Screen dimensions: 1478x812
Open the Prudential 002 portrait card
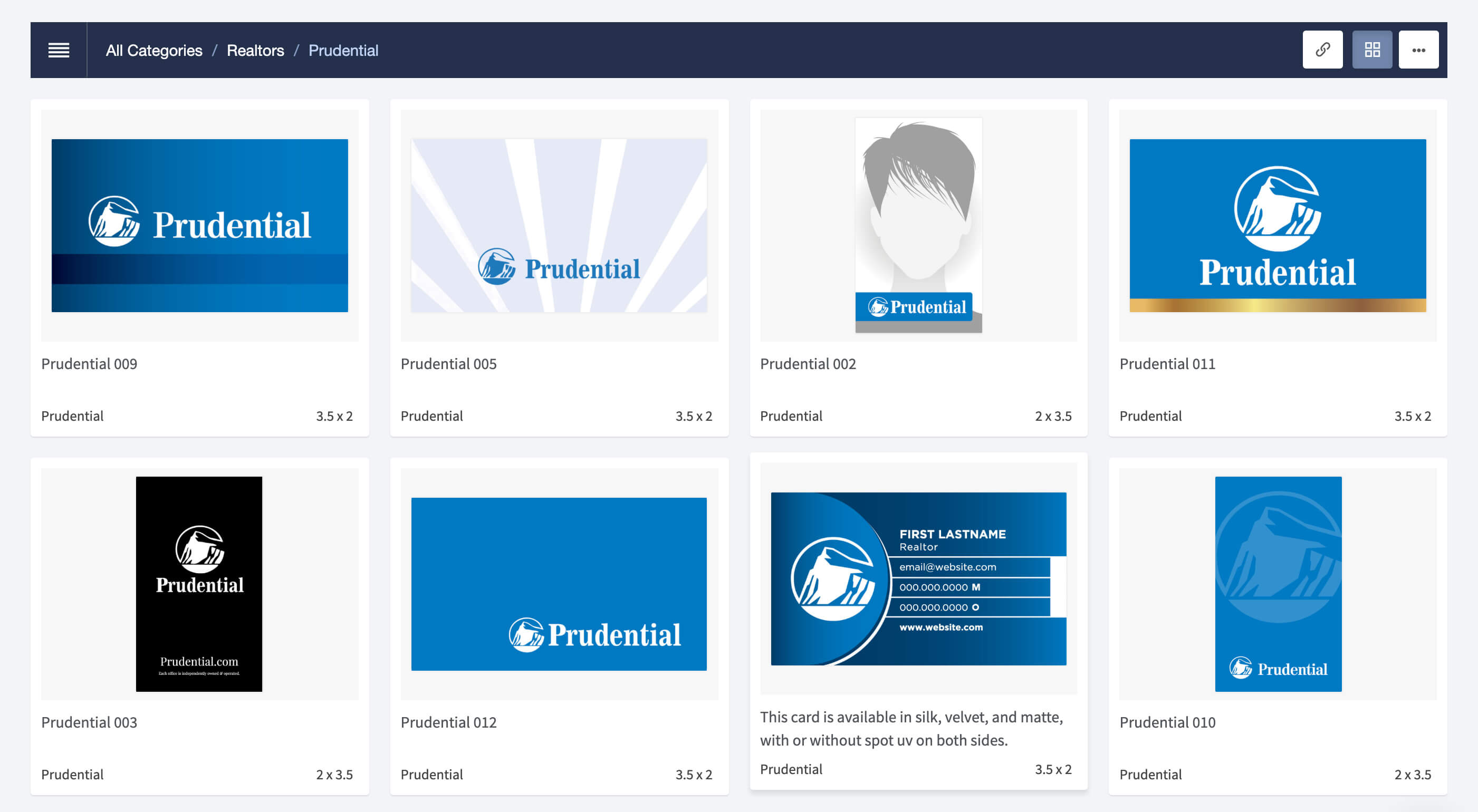pyautogui.click(x=918, y=225)
